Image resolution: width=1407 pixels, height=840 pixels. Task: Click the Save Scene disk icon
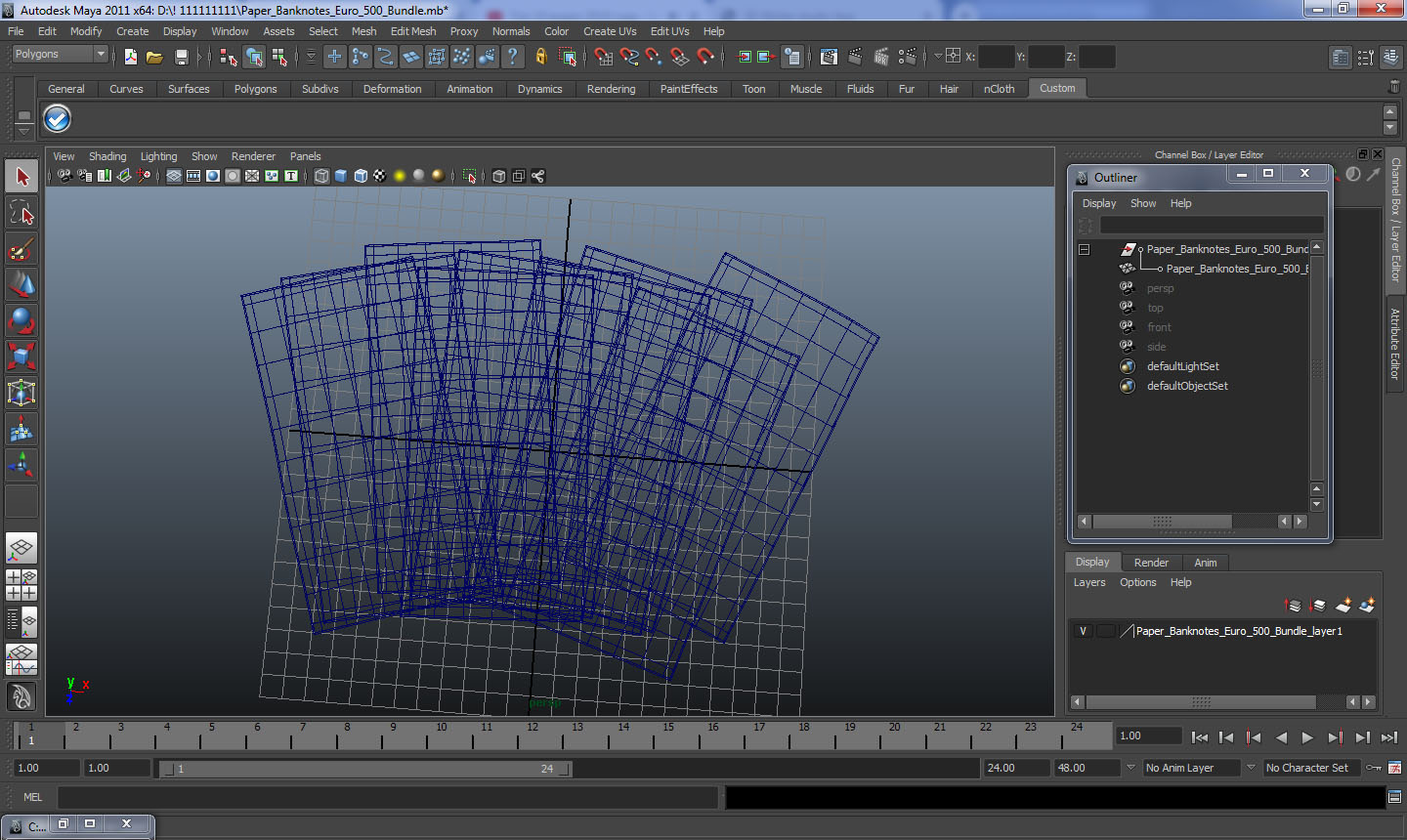pos(181,57)
